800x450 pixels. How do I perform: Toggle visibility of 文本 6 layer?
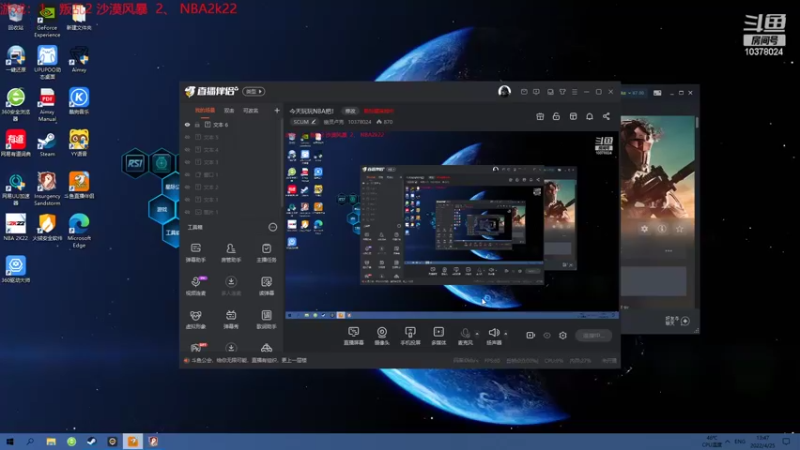(x=187, y=124)
